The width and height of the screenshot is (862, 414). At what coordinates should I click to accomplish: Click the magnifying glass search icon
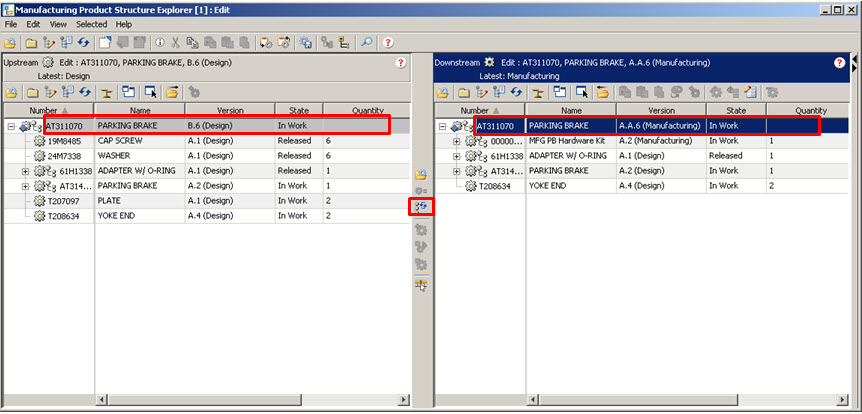tap(367, 42)
